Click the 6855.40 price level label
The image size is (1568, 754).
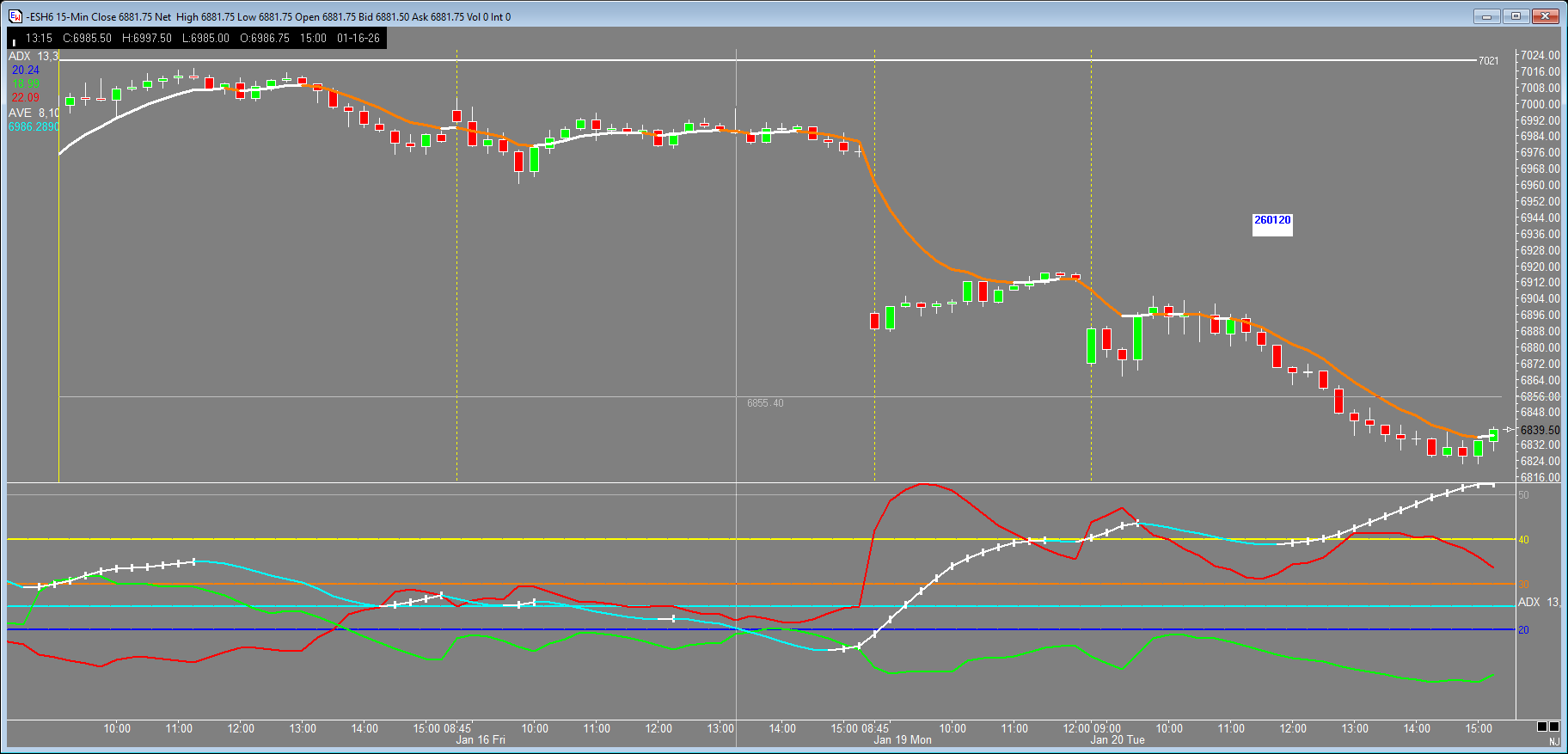765,403
